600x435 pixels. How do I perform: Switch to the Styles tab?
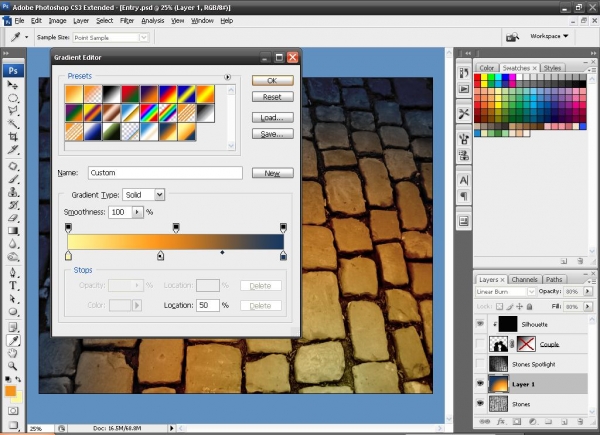click(x=552, y=68)
